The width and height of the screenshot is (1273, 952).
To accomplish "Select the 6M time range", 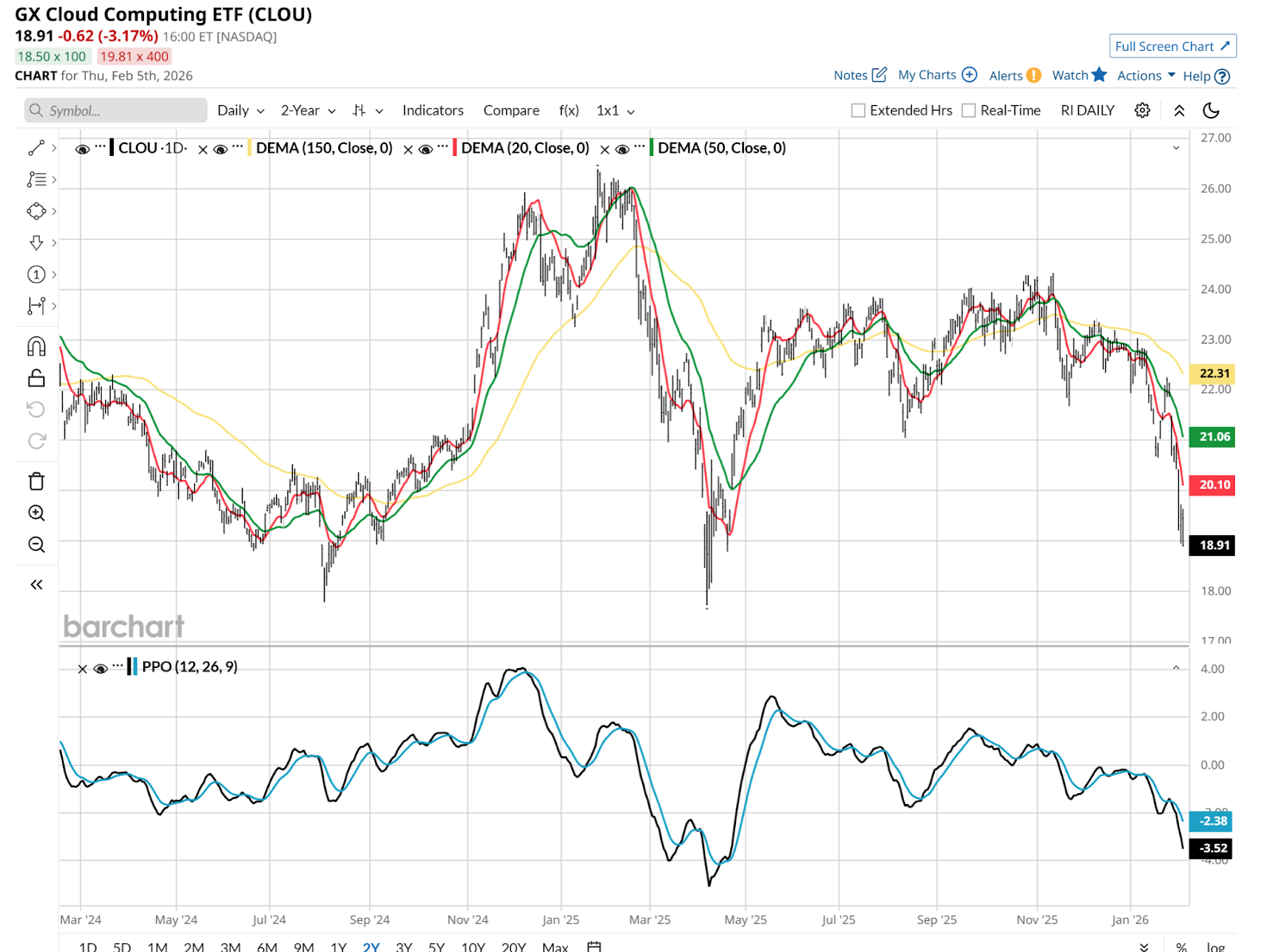I will point(267,946).
